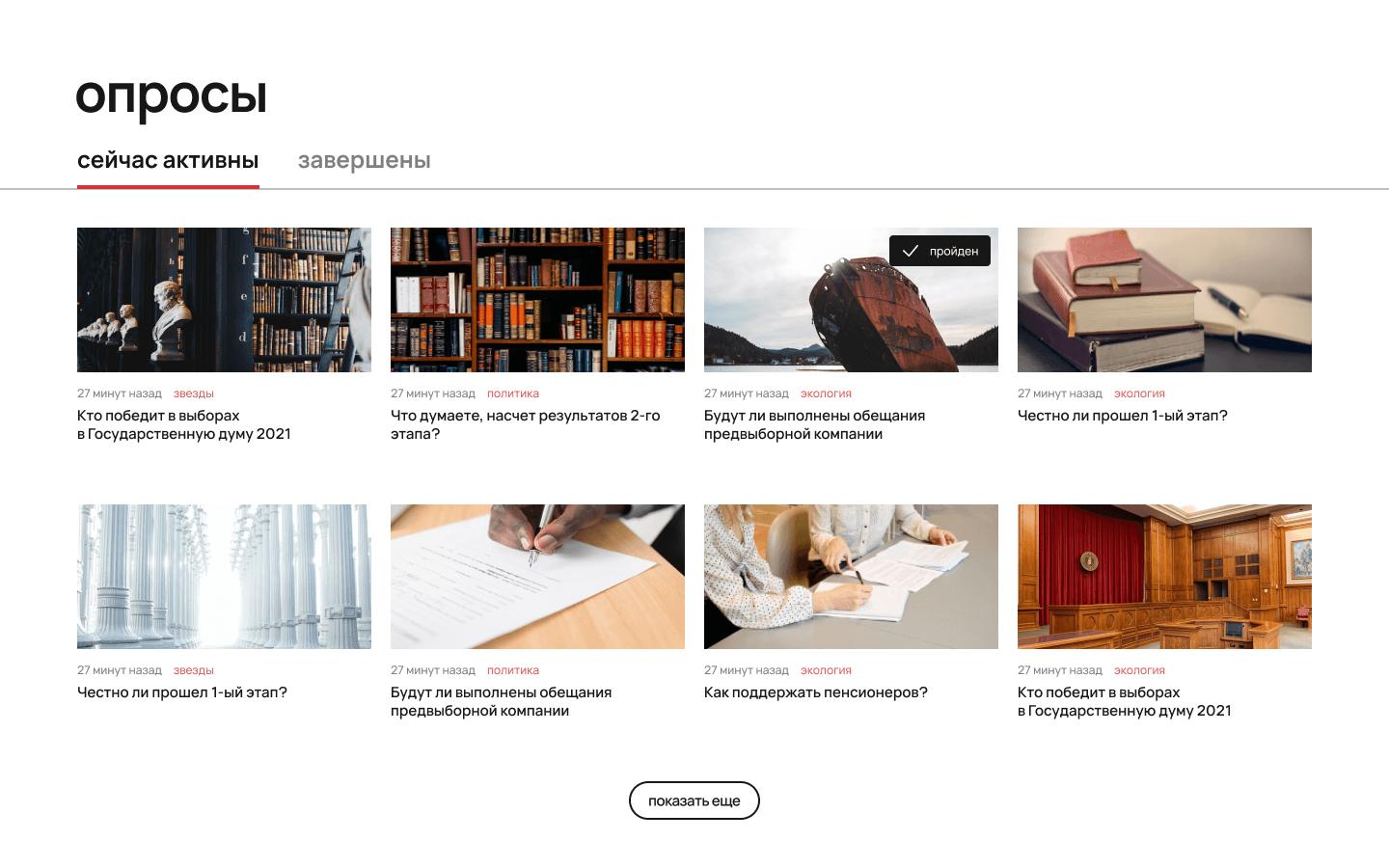Open the rusty ship poll image
Screen dimensions: 1389x868
pos(851,300)
